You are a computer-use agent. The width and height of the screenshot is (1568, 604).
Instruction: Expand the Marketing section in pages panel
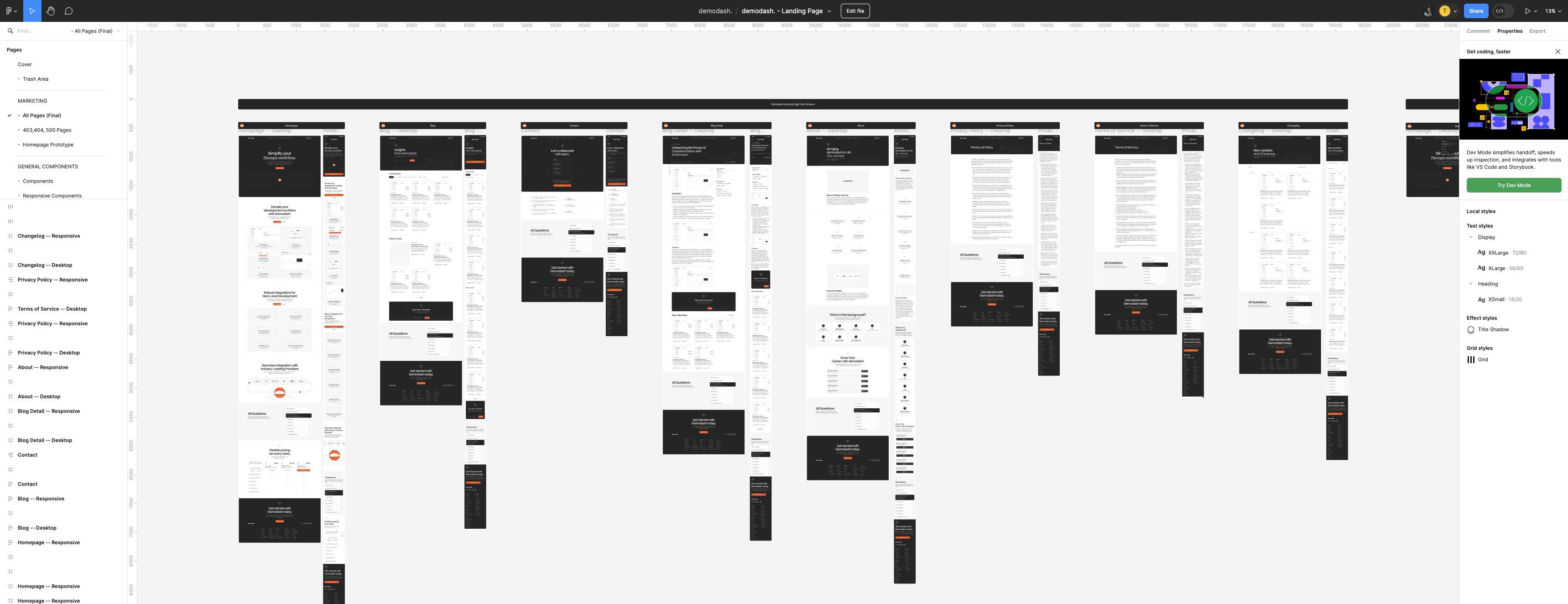[x=32, y=101]
